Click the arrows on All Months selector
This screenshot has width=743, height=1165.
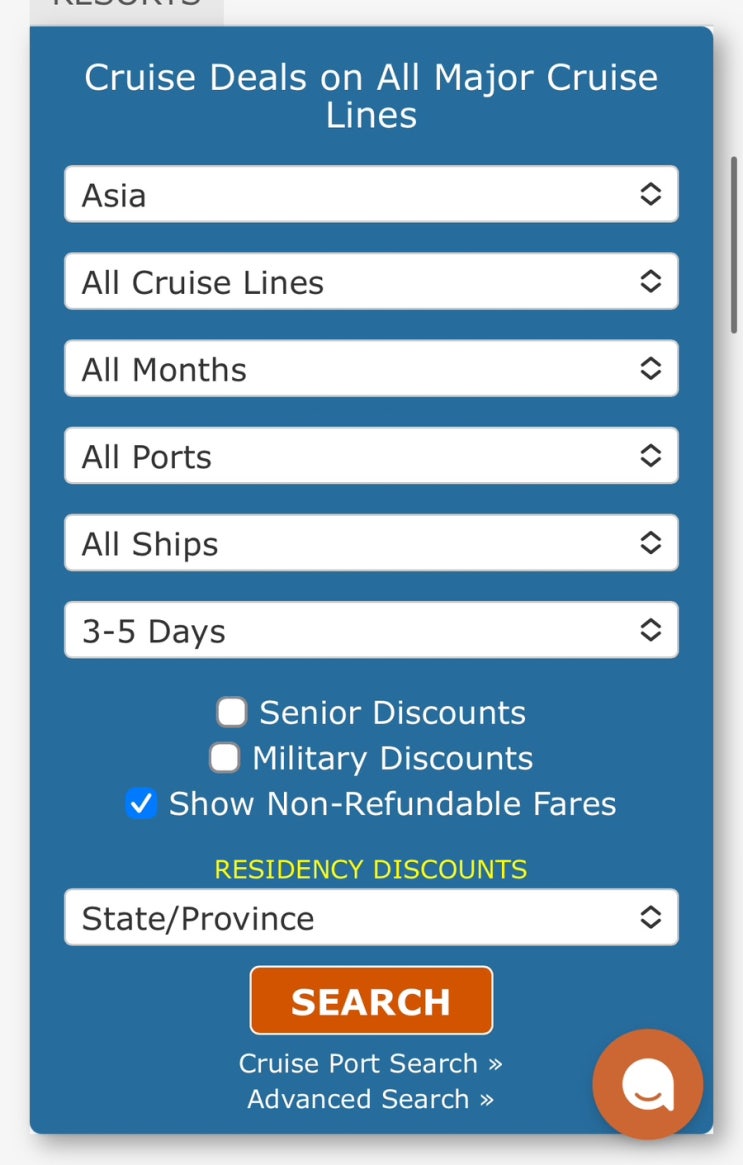point(650,369)
